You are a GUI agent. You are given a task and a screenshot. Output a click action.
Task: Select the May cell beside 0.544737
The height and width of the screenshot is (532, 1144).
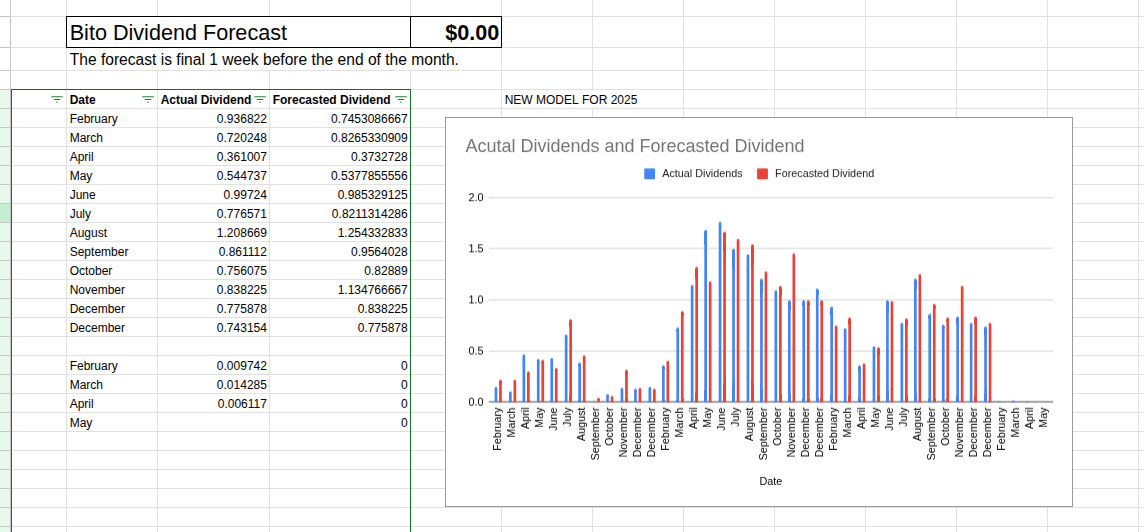coord(112,176)
